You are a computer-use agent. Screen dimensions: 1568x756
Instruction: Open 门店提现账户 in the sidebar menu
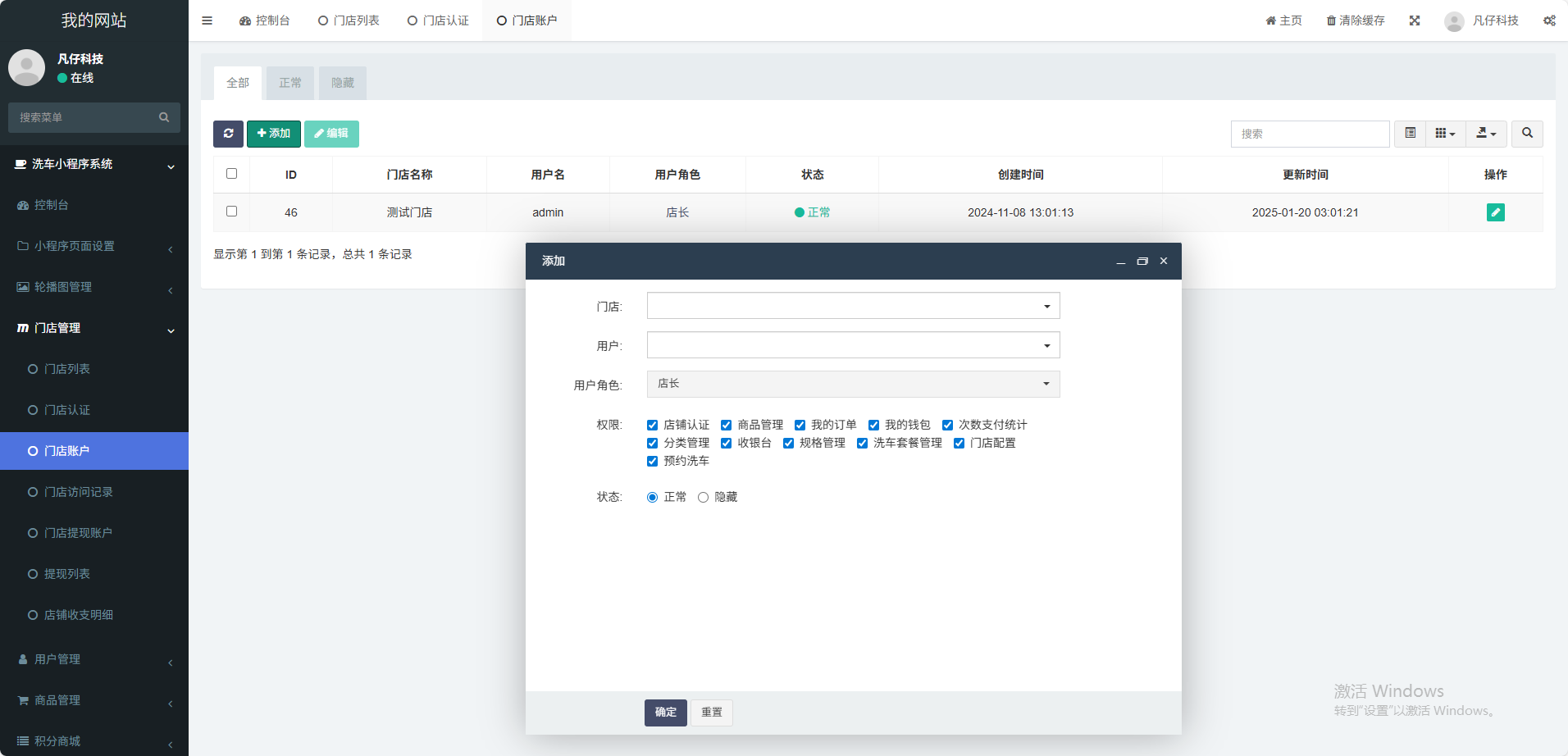(78, 533)
